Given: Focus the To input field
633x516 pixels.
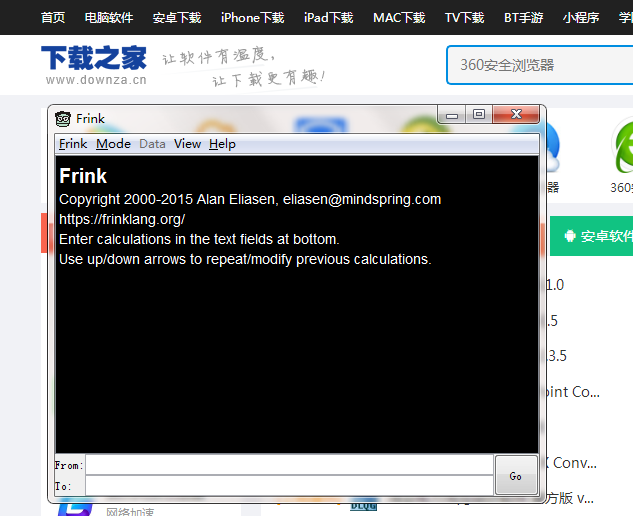Looking at the screenshot, I should coord(289,485).
